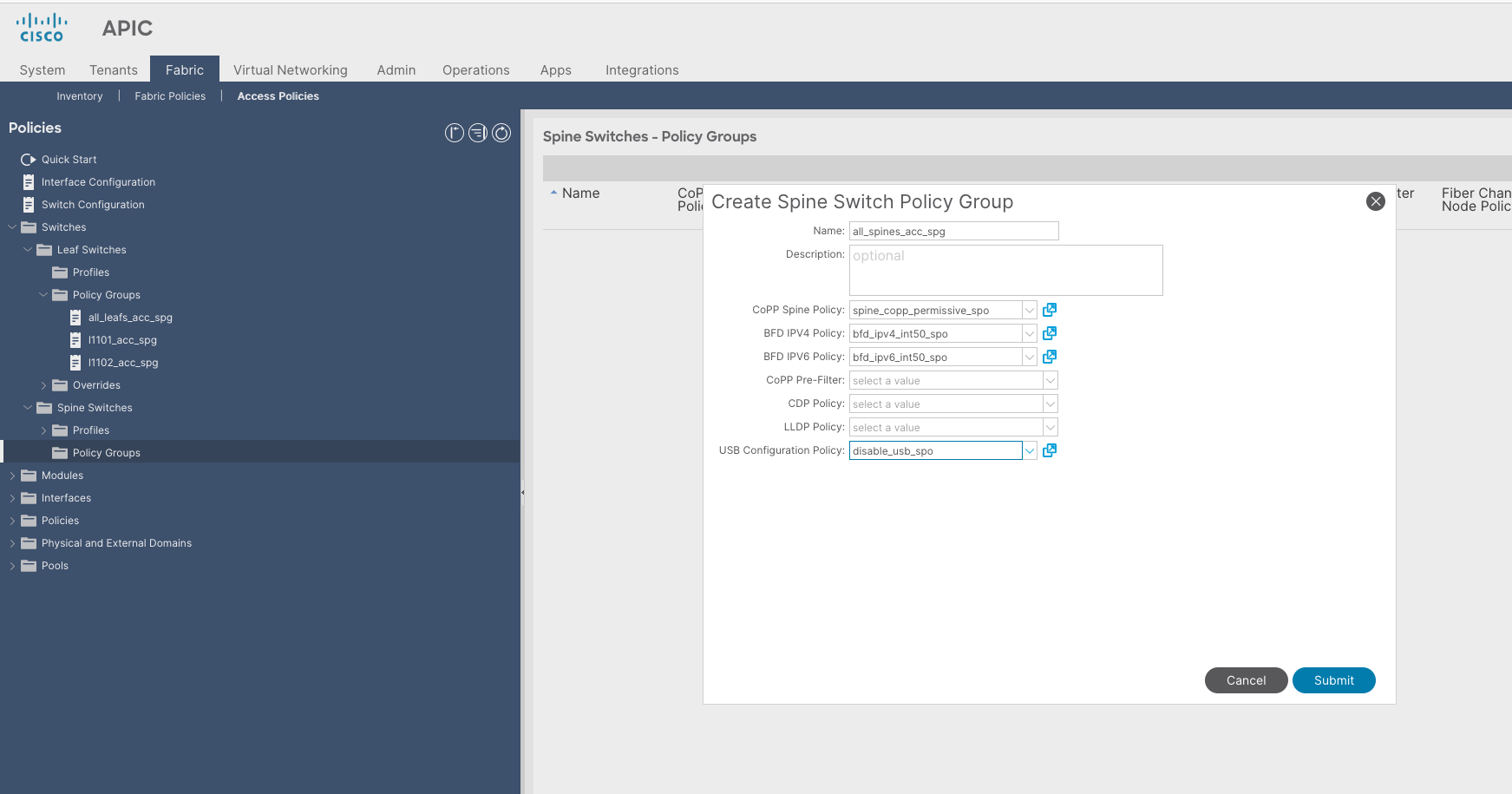This screenshot has width=1512, height=794.
Task: Close the Create Spine Switch Policy Group dialog
Action: pos(1376,201)
